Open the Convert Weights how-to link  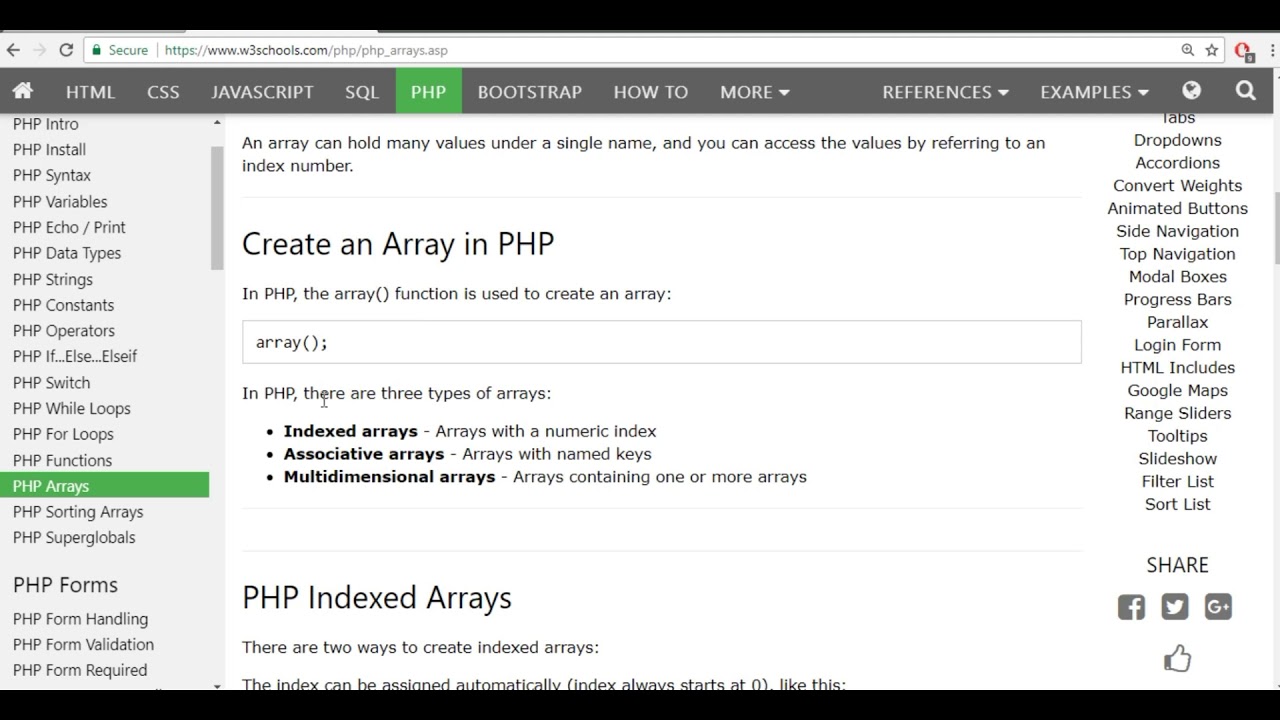(x=1177, y=185)
